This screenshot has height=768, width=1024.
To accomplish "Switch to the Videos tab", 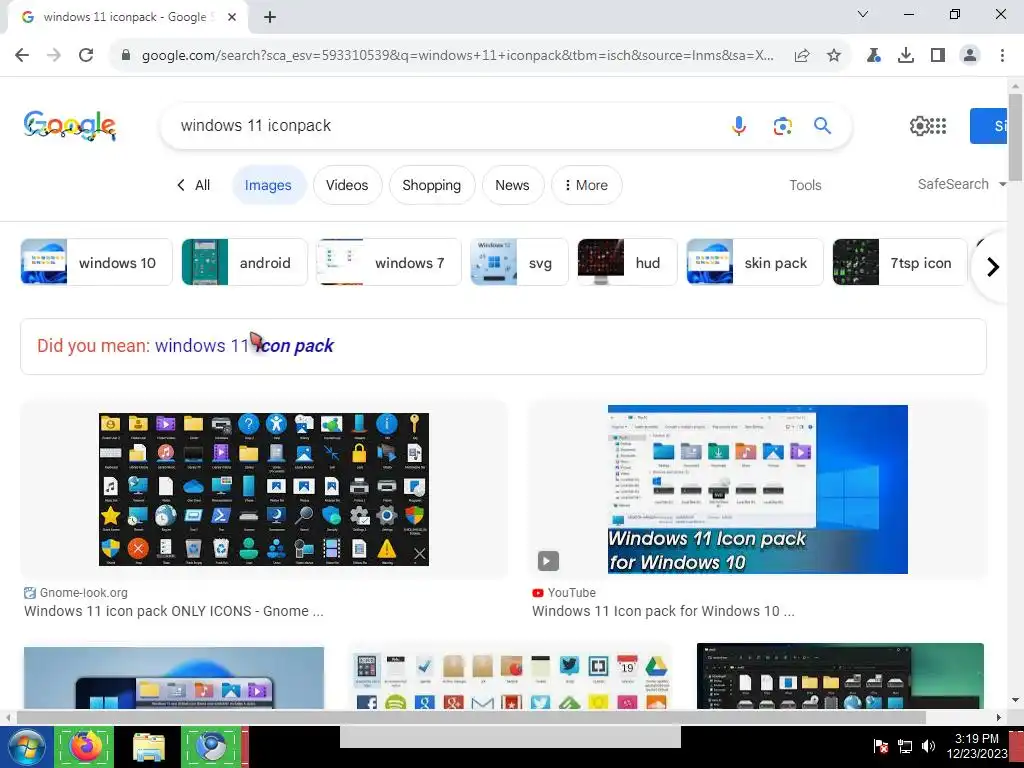I will coord(347,185).
